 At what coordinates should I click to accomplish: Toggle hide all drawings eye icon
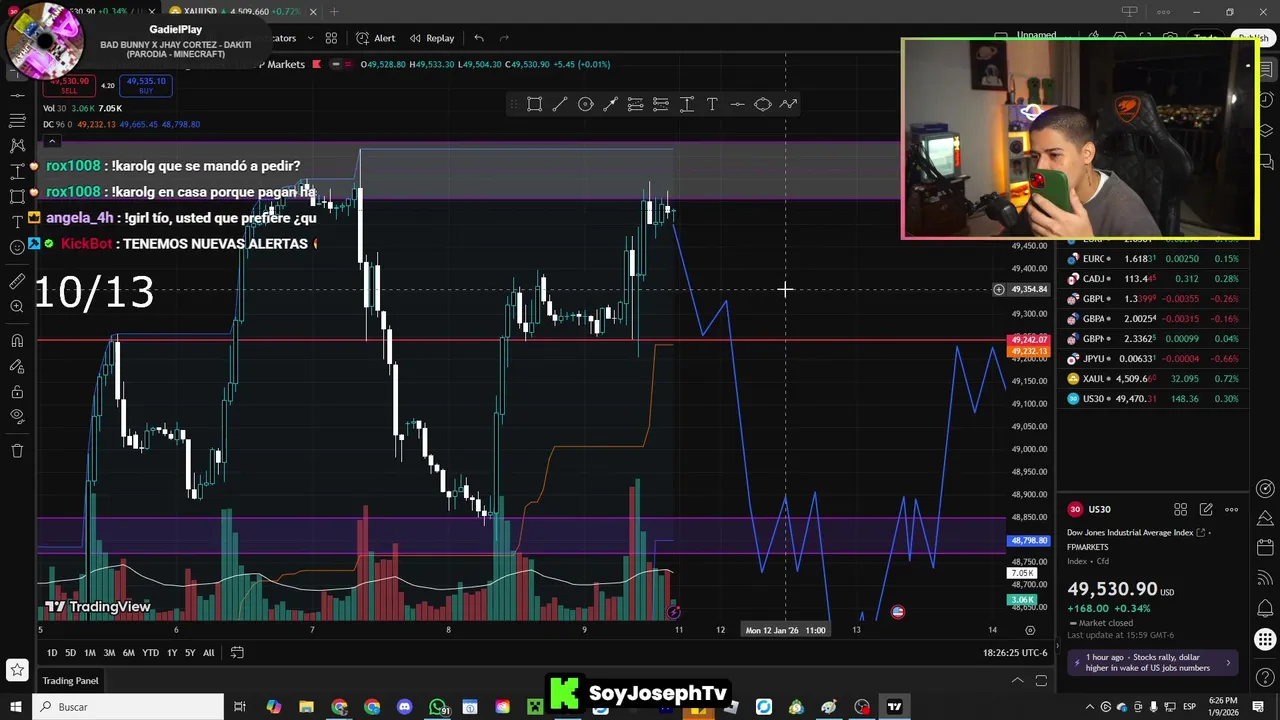[17, 417]
